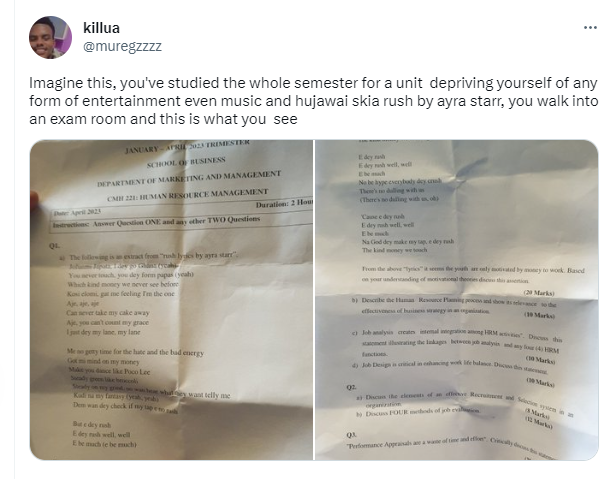This screenshot has width=612, height=479.
Task: Open the right exam paper photo
Action: click(x=456, y=300)
